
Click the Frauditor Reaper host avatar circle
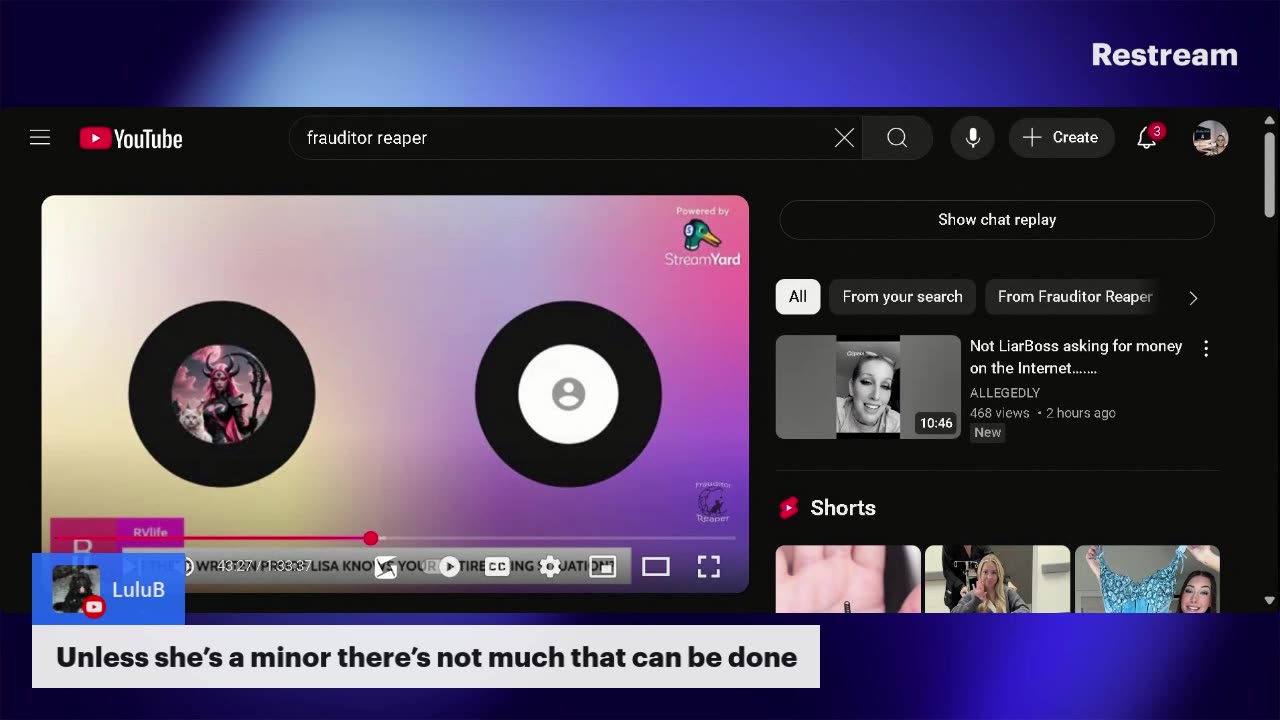coord(222,394)
